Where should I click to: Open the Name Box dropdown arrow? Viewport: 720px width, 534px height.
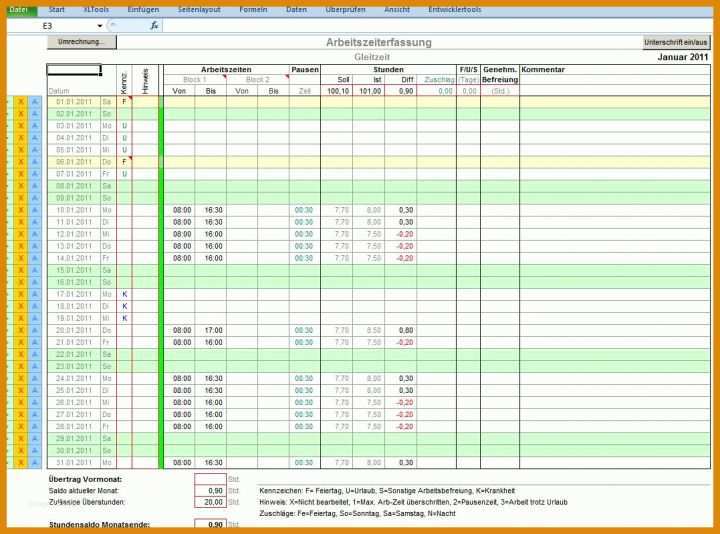click(100, 26)
